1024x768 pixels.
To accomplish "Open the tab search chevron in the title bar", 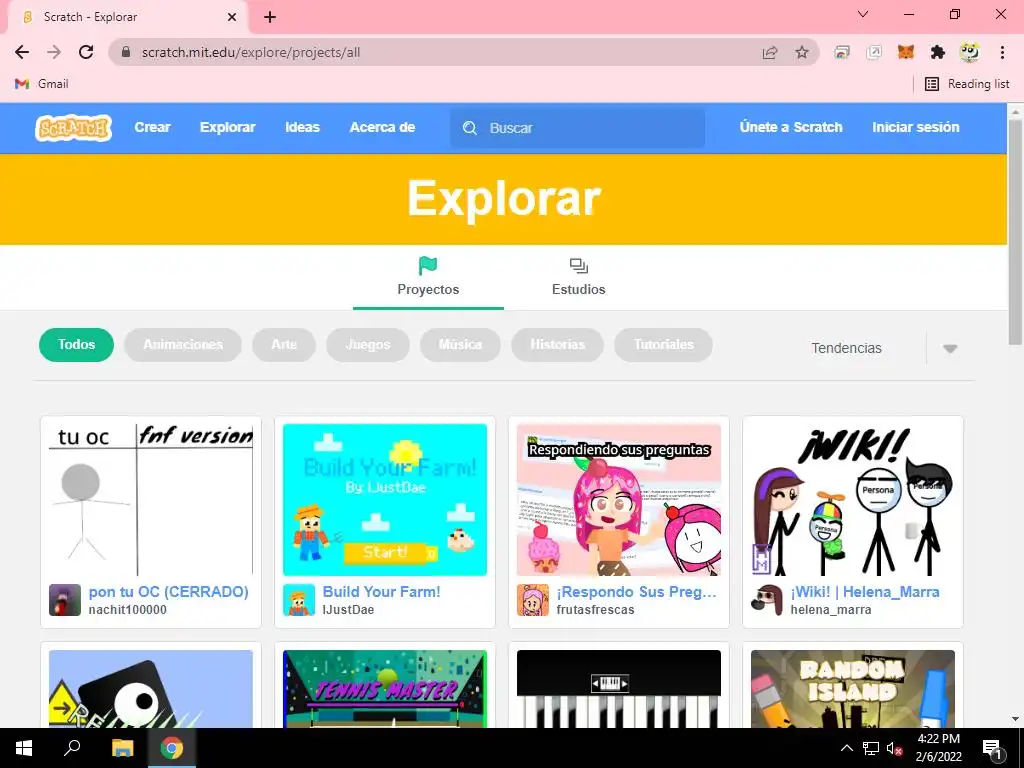I will coord(863,14).
